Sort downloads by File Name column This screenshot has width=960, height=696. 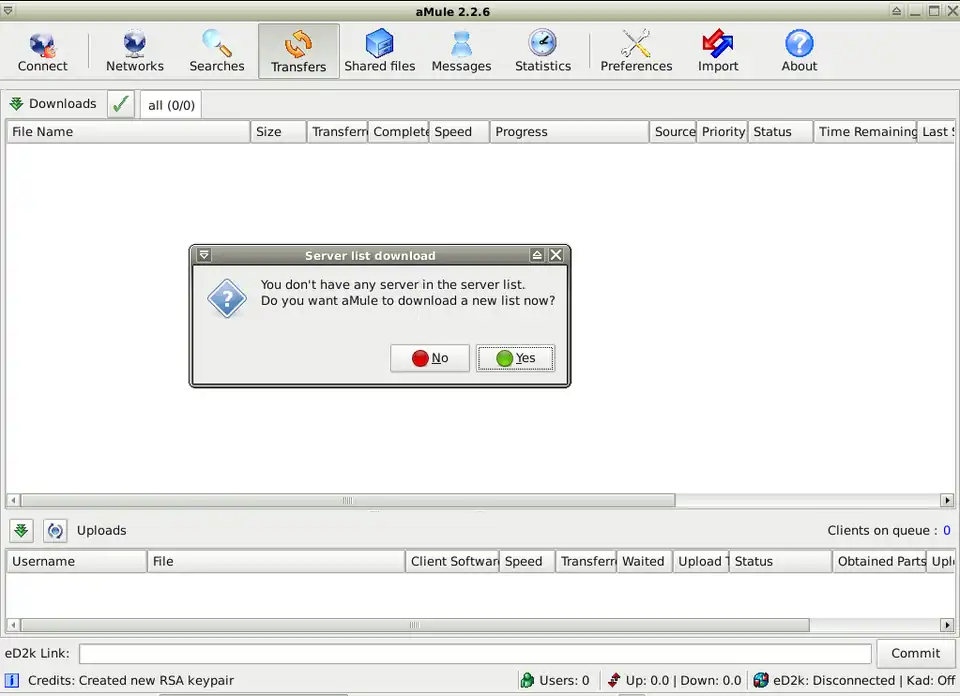pos(127,132)
